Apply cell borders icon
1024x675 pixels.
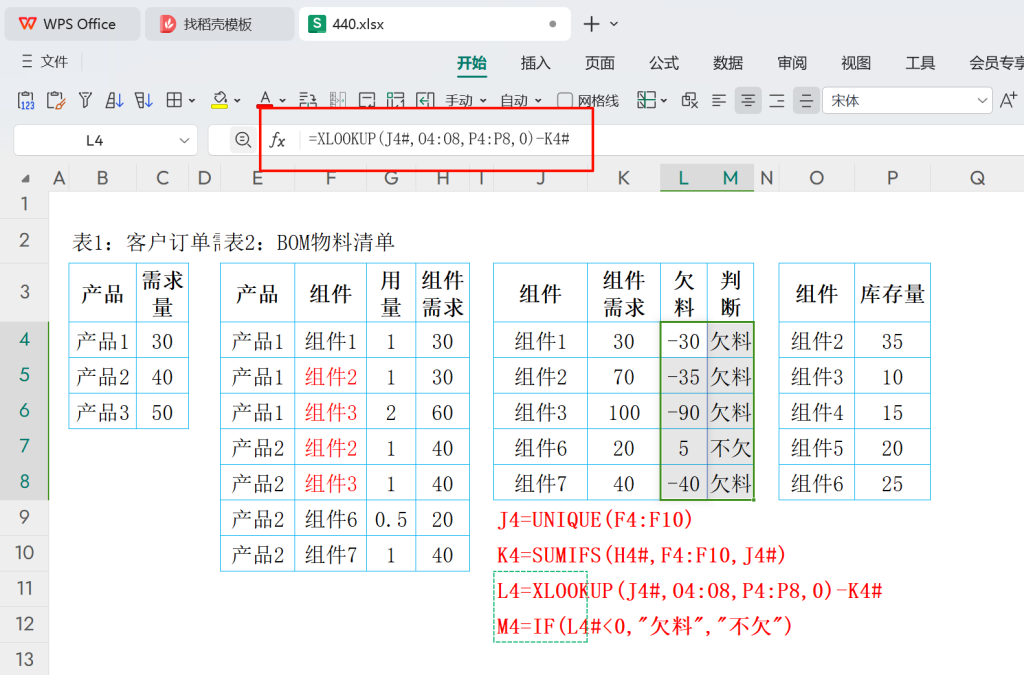click(174, 101)
